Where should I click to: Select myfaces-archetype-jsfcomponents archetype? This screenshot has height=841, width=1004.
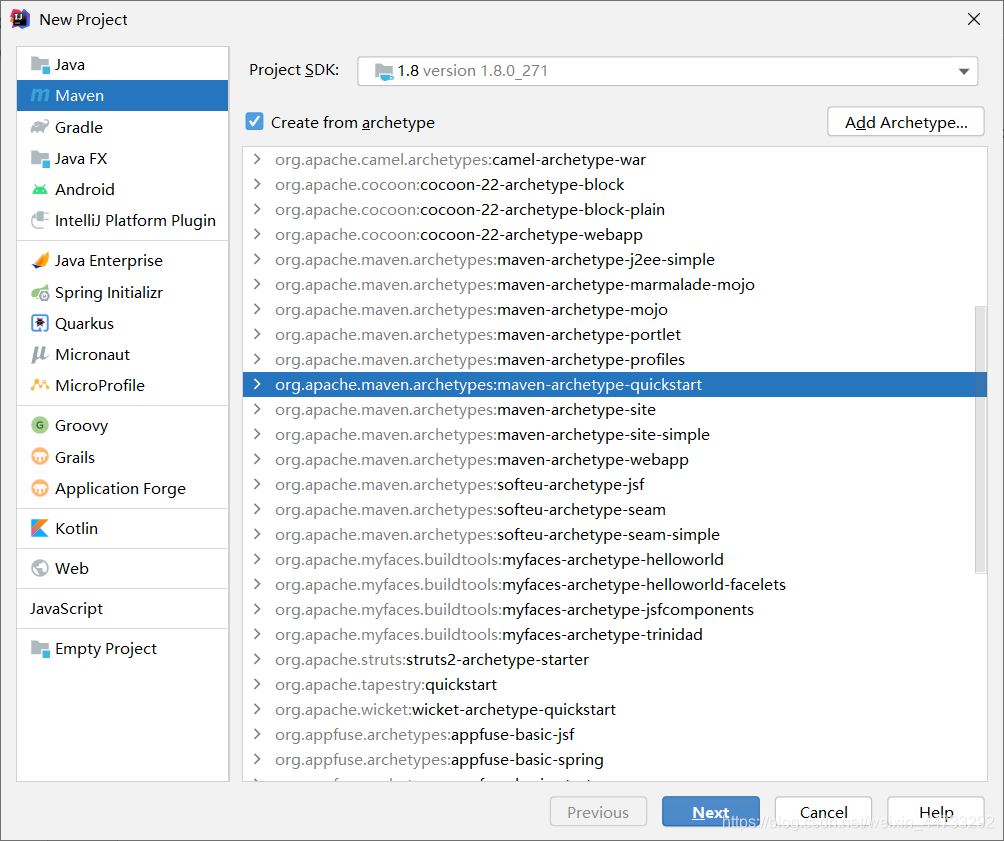[615, 609]
